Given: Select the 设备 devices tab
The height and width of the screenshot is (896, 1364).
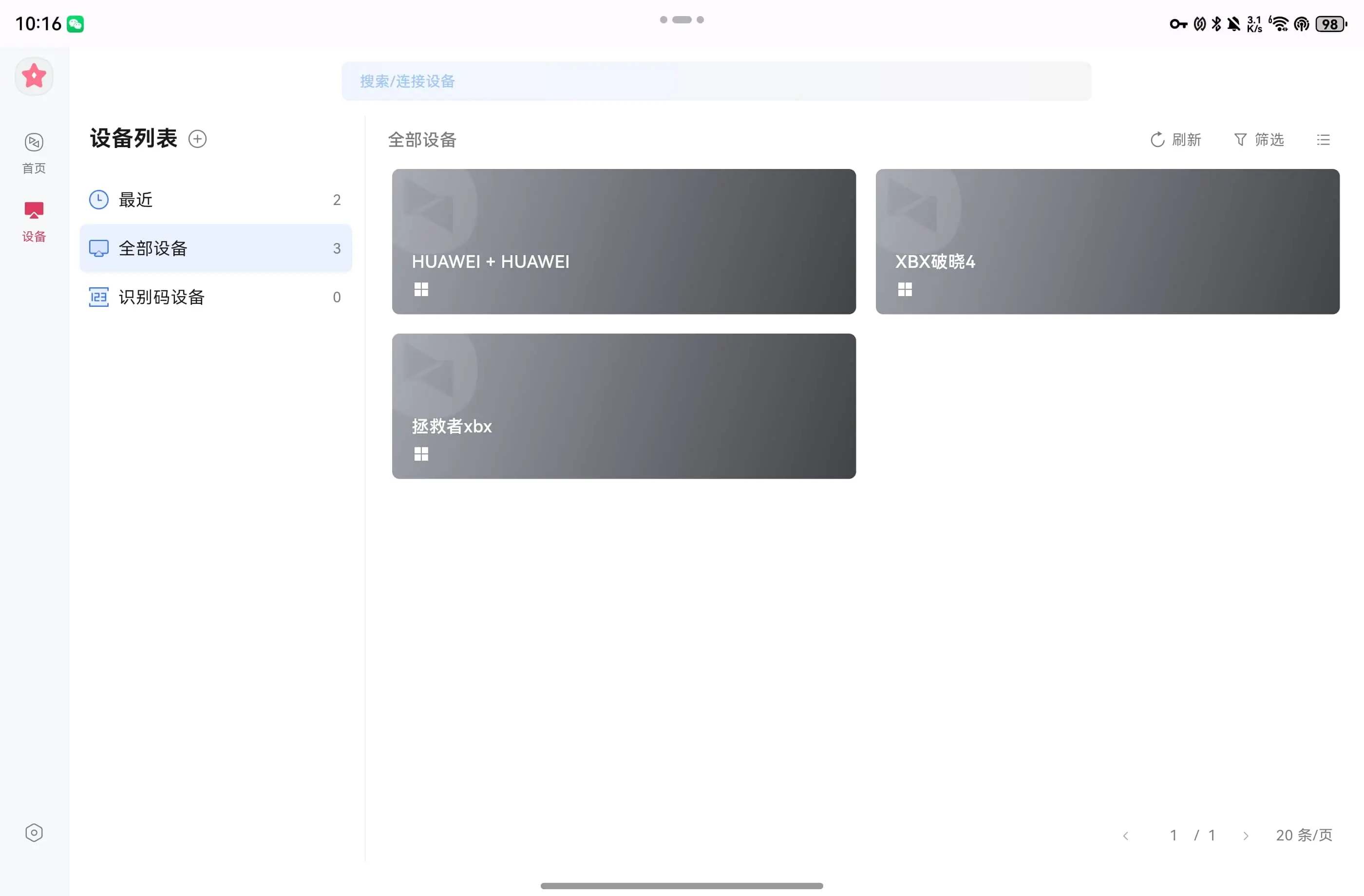Looking at the screenshot, I should click(x=34, y=222).
